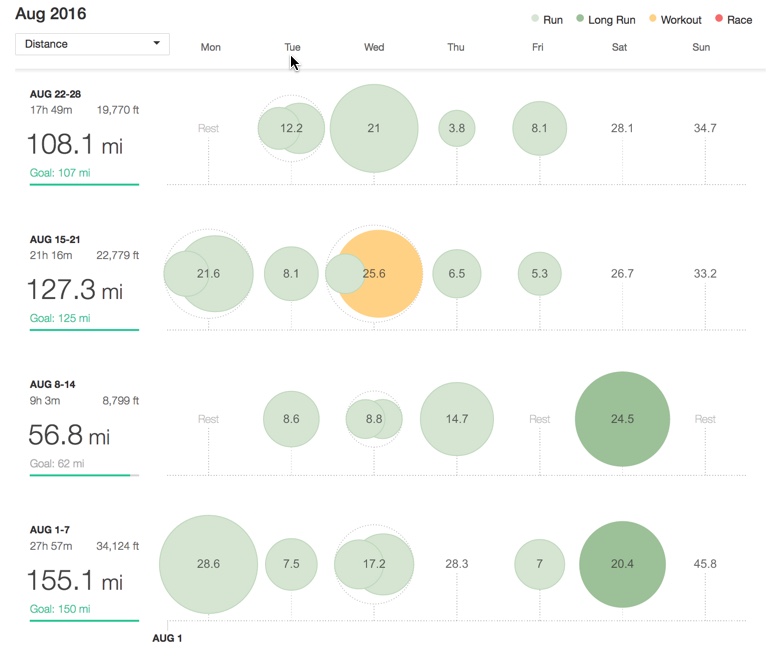This screenshot has height=661, width=776.
Task: Select the dark green 24.5 long run bubble
Action: coord(622,419)
